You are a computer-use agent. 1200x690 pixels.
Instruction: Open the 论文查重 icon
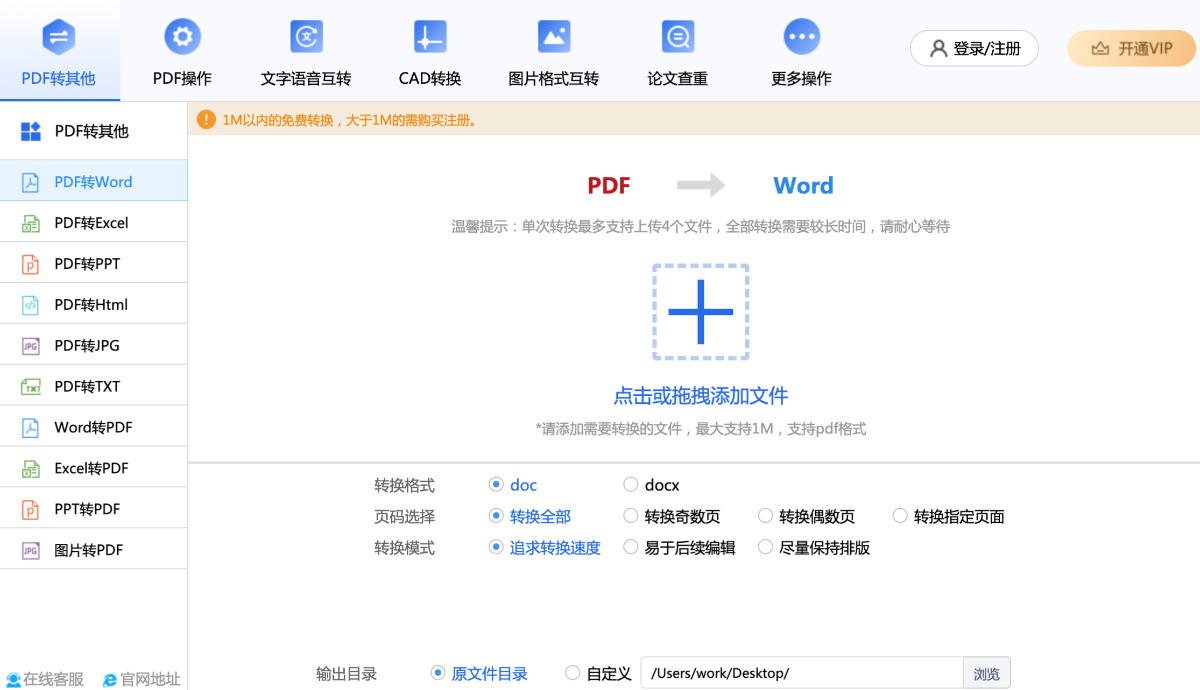678,38
